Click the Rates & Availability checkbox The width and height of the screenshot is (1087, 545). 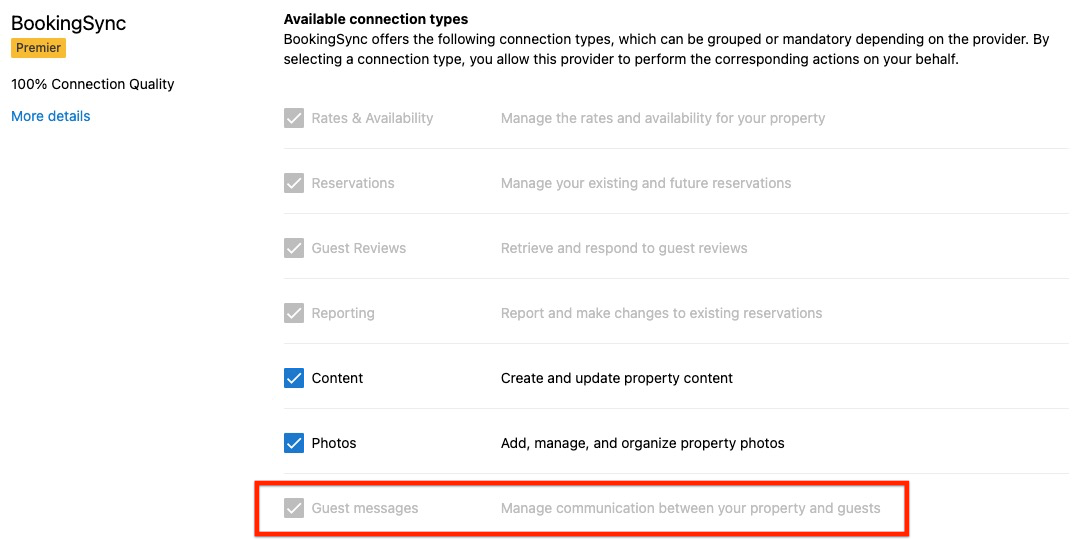pos(294,118)
